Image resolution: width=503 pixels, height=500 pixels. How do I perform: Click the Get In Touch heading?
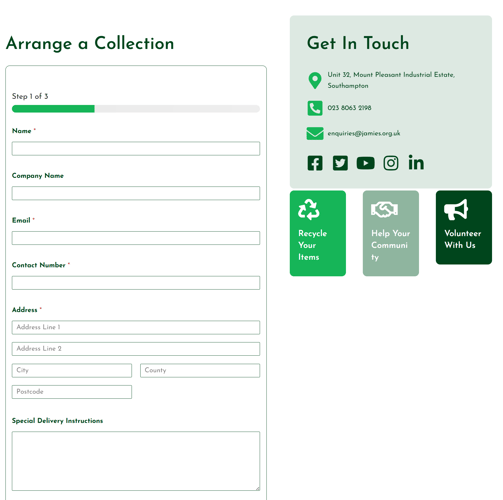coord(358,43)
